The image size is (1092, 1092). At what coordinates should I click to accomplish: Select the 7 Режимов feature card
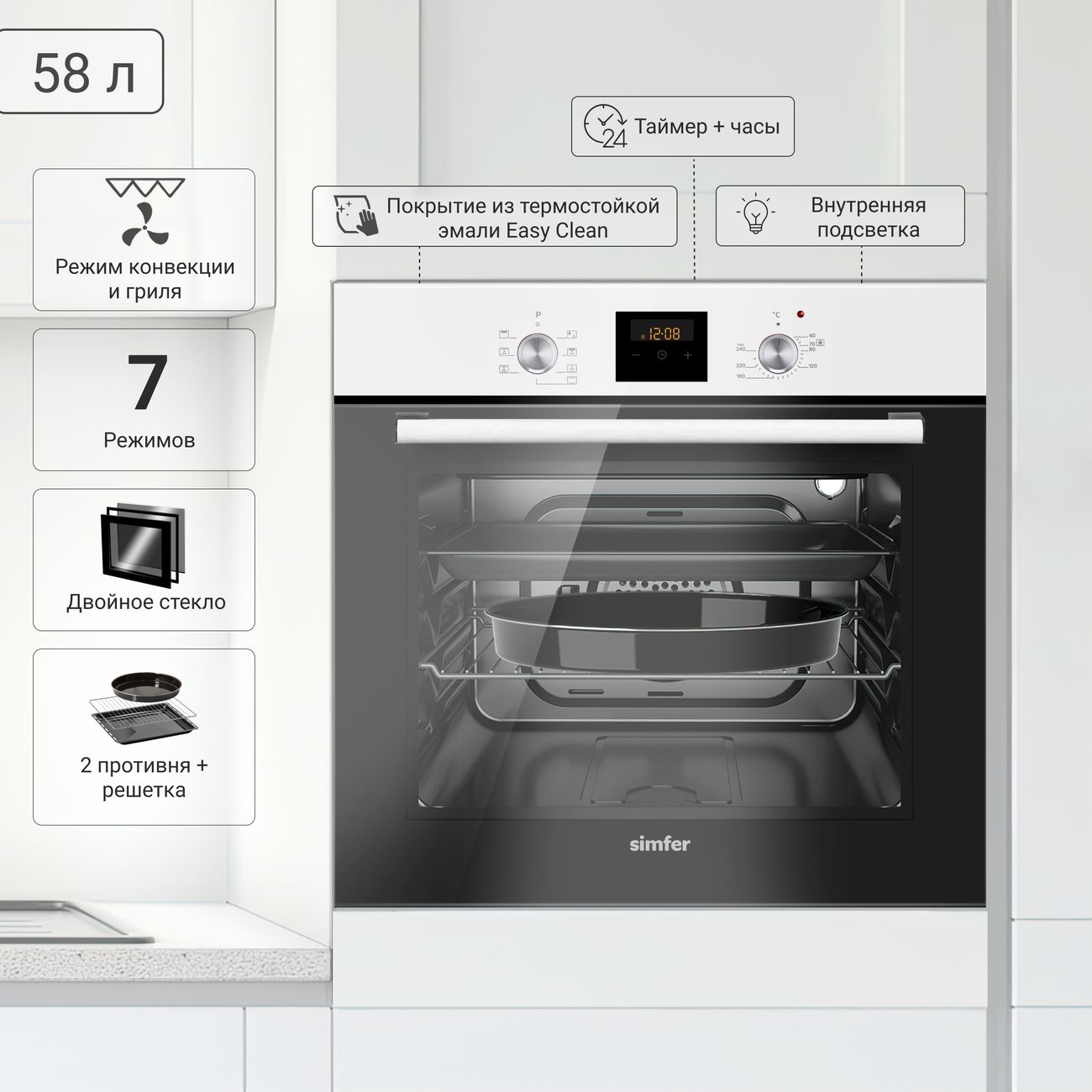pyautogui.click(x=144, y=400)
